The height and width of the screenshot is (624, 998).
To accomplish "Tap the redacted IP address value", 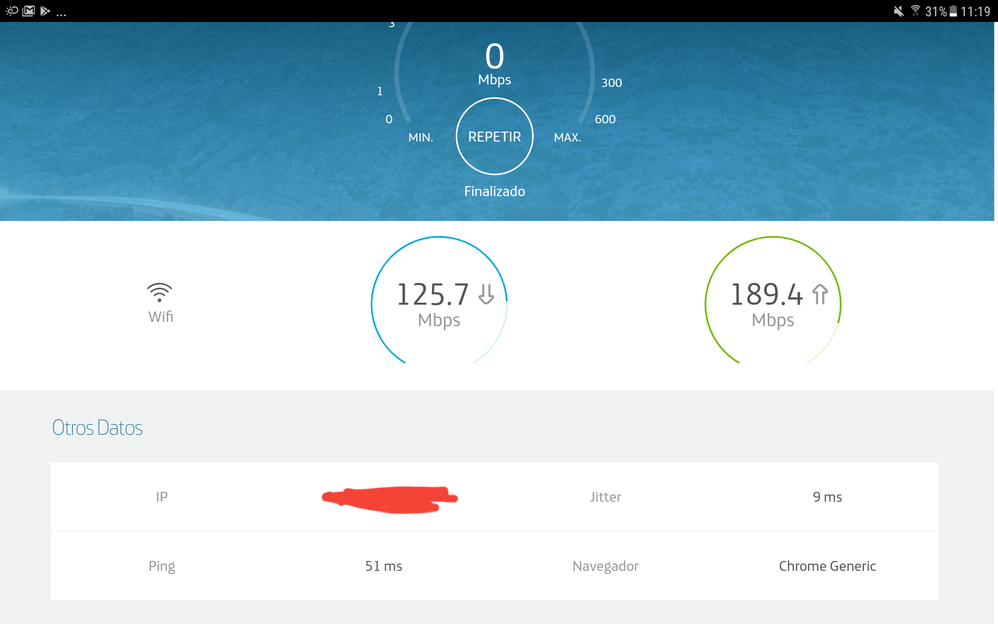I will [x=388, y=497].
